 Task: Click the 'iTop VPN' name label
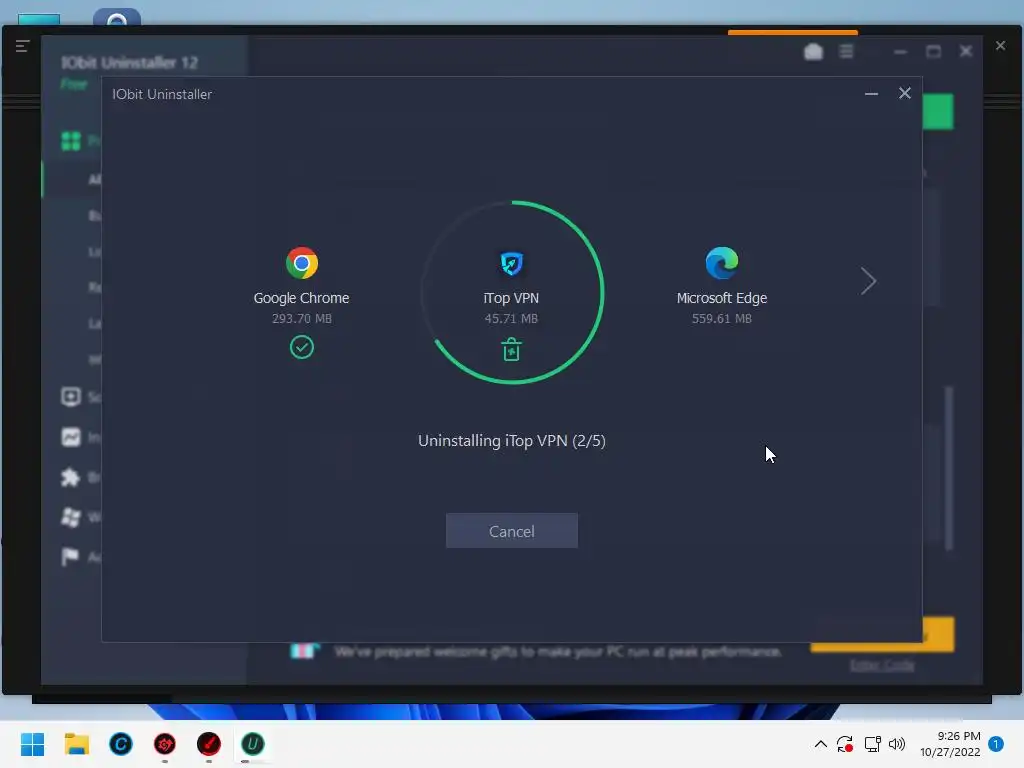click(x=511, y=298)
